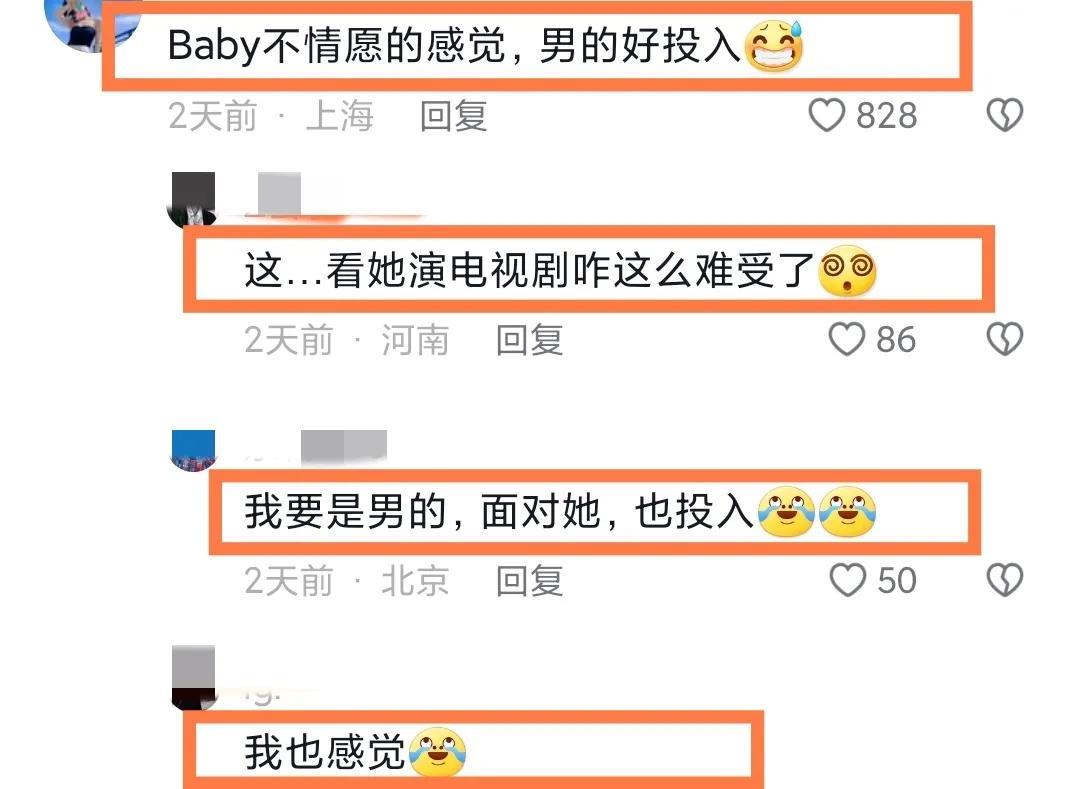The width and height of the screenshot is (1080, 789).
Task: Dislike the Henan comment via broken heart
Action: (x=1005, y=339)
